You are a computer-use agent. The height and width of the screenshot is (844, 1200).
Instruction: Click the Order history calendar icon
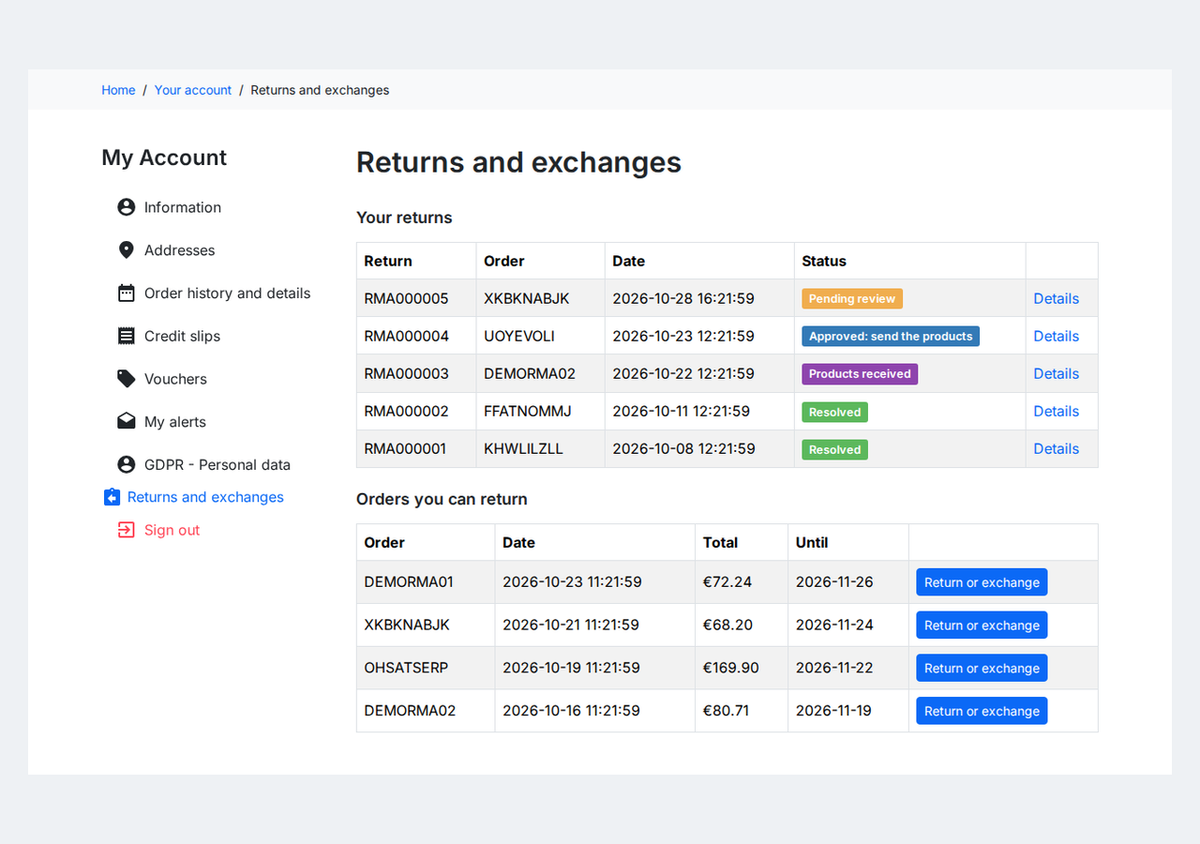coord(126,293)
